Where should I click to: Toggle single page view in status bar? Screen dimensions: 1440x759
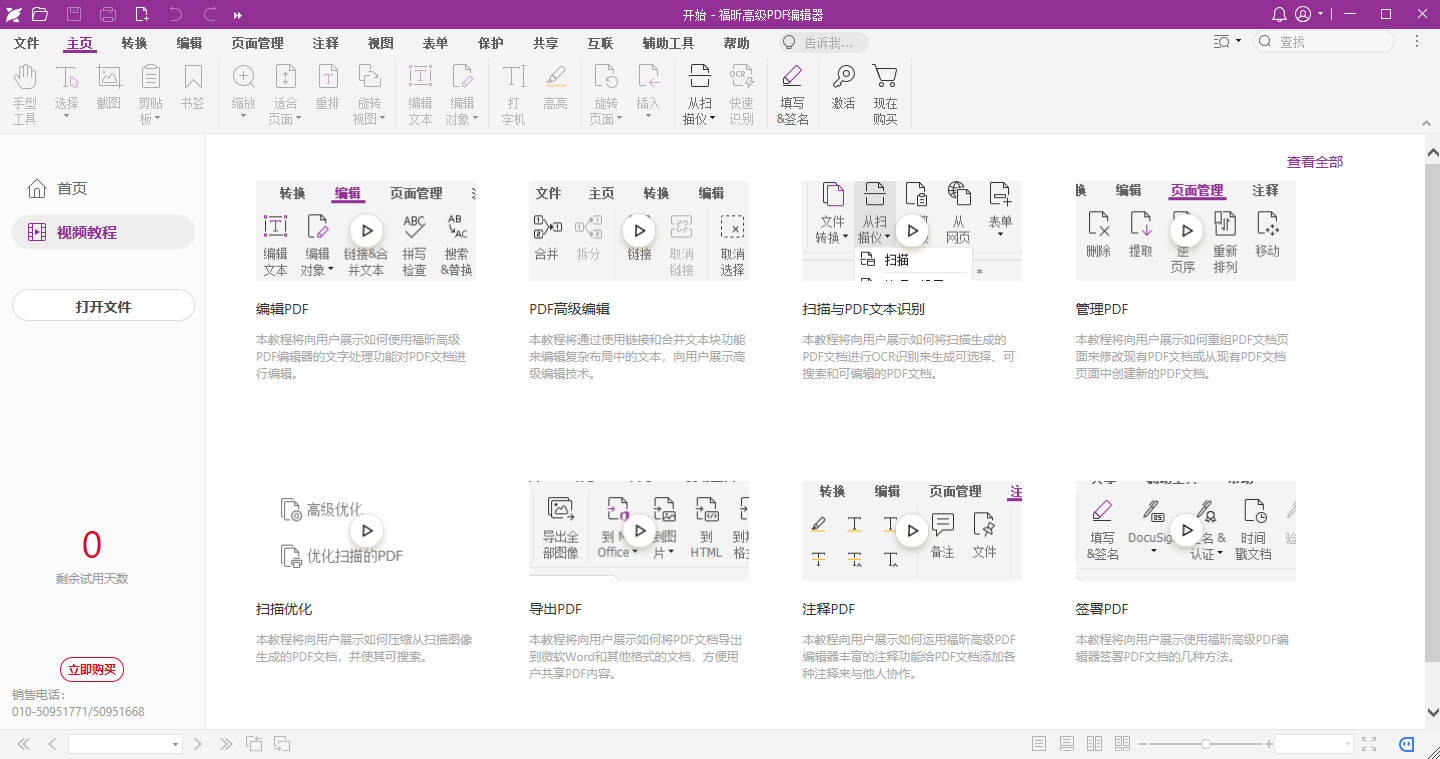1039,744
